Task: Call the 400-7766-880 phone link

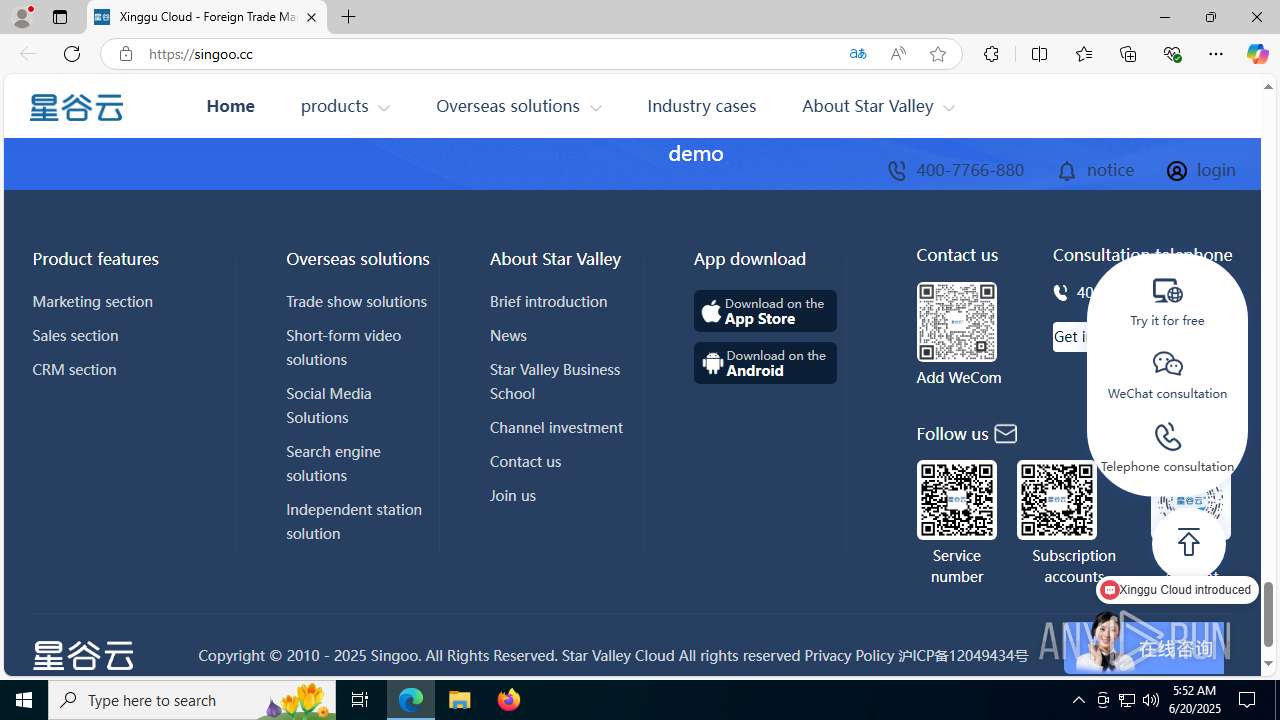Action: [955, 170]
